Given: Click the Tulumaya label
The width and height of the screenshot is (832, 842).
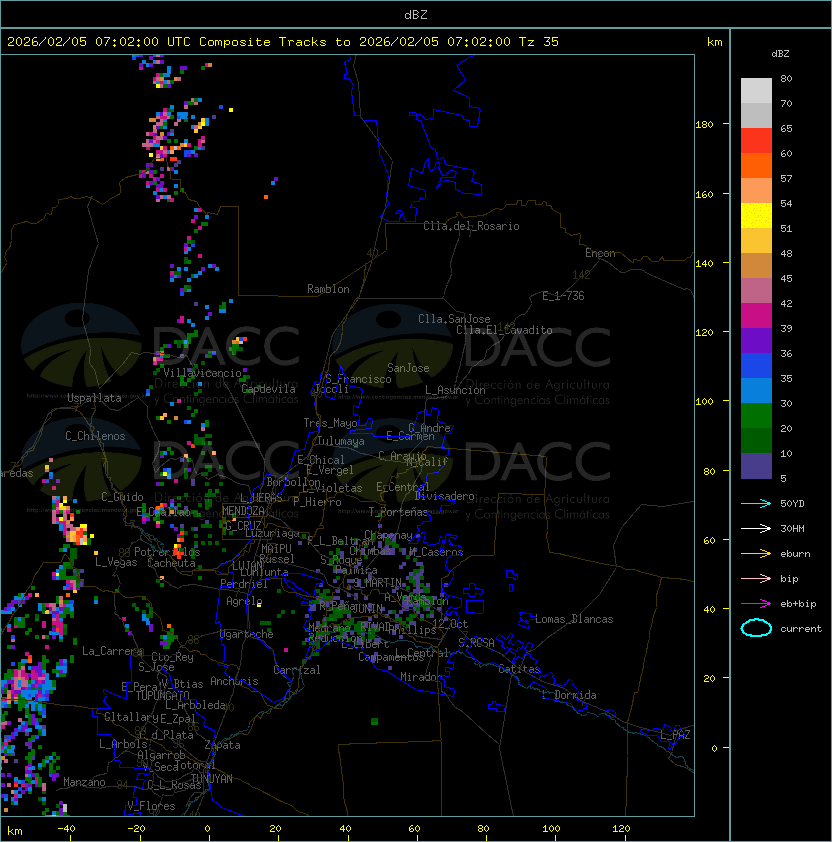Looking at the screenshot, I should point(341,441).
